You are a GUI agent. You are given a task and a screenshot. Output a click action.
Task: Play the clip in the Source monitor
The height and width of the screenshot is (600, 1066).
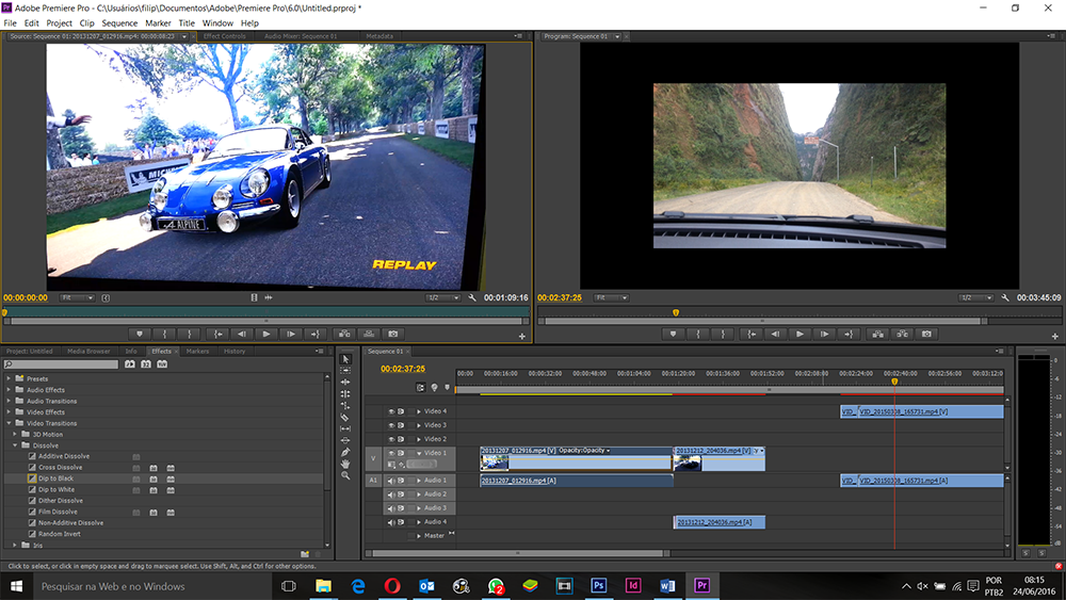pyautogui.click(x=266, y=334)
